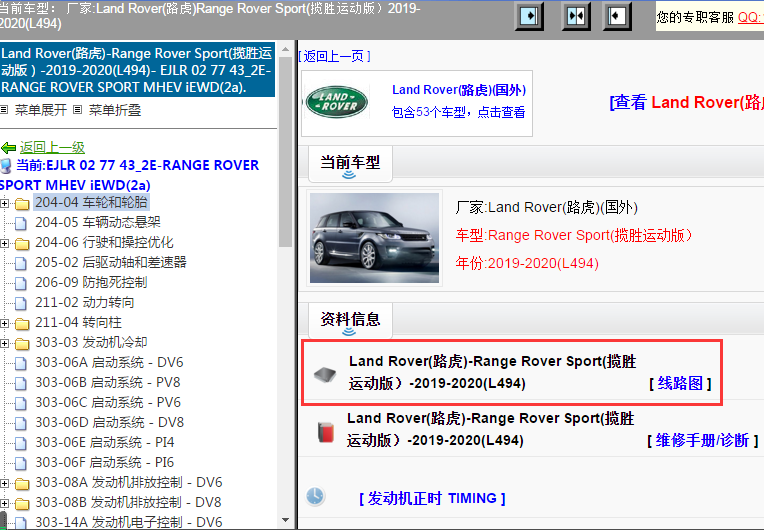Expand the 211-04 转向柱 tree node
Viewport: 764px width, 530px height.
pyautogui.click(x=4, y=323)
